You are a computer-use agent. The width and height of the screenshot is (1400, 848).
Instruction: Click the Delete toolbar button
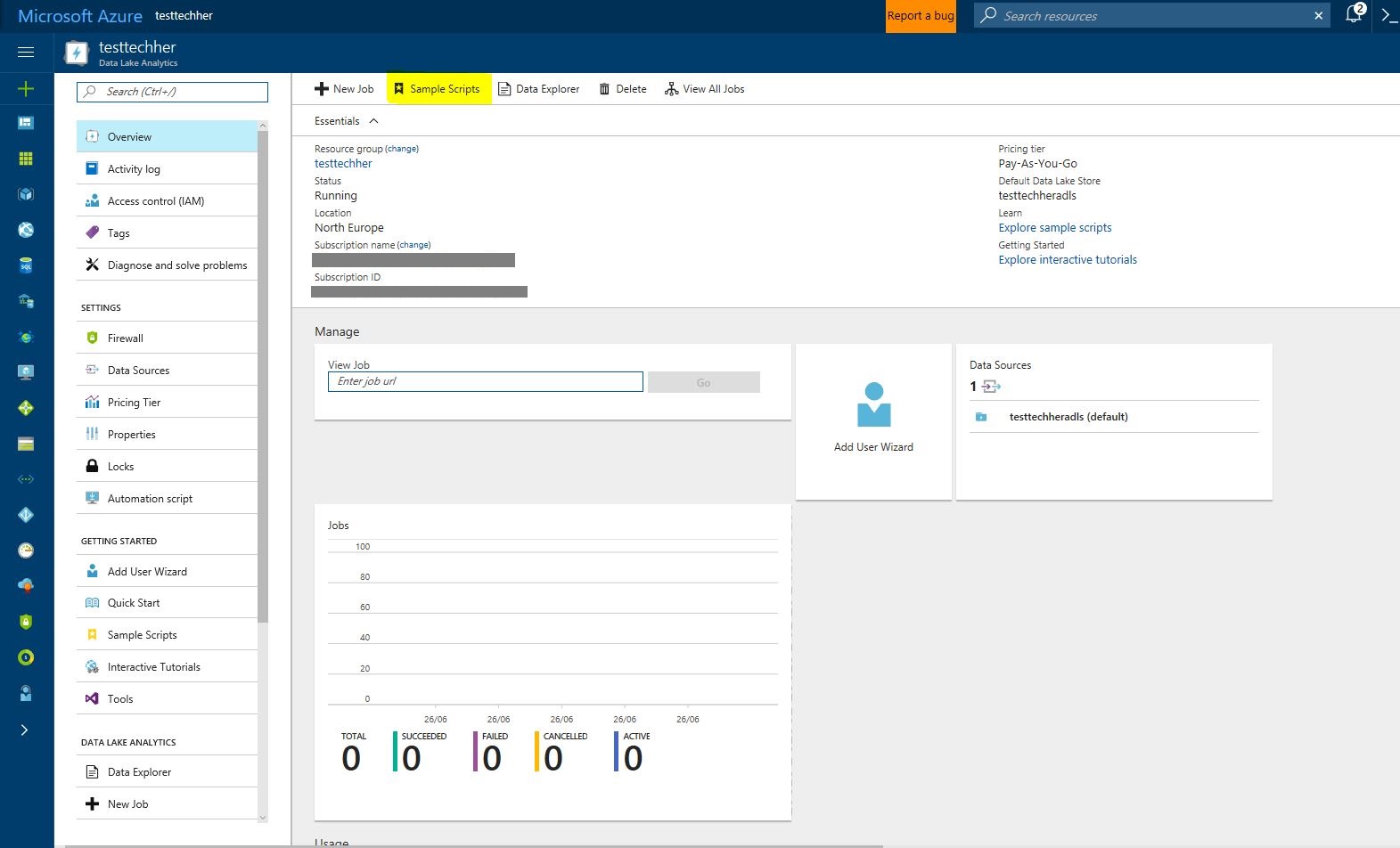coord(622,89)
